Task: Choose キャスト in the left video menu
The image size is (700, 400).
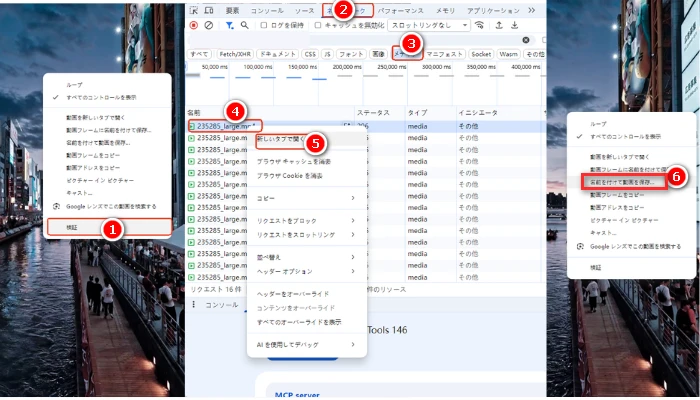Action: (79, 193)
